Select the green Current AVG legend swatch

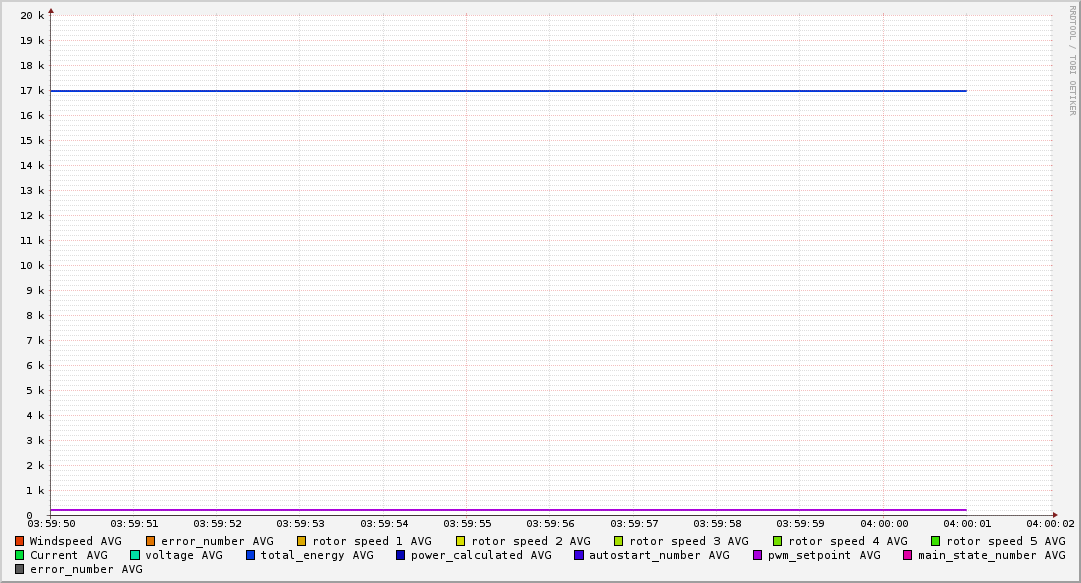pos(19,555)
